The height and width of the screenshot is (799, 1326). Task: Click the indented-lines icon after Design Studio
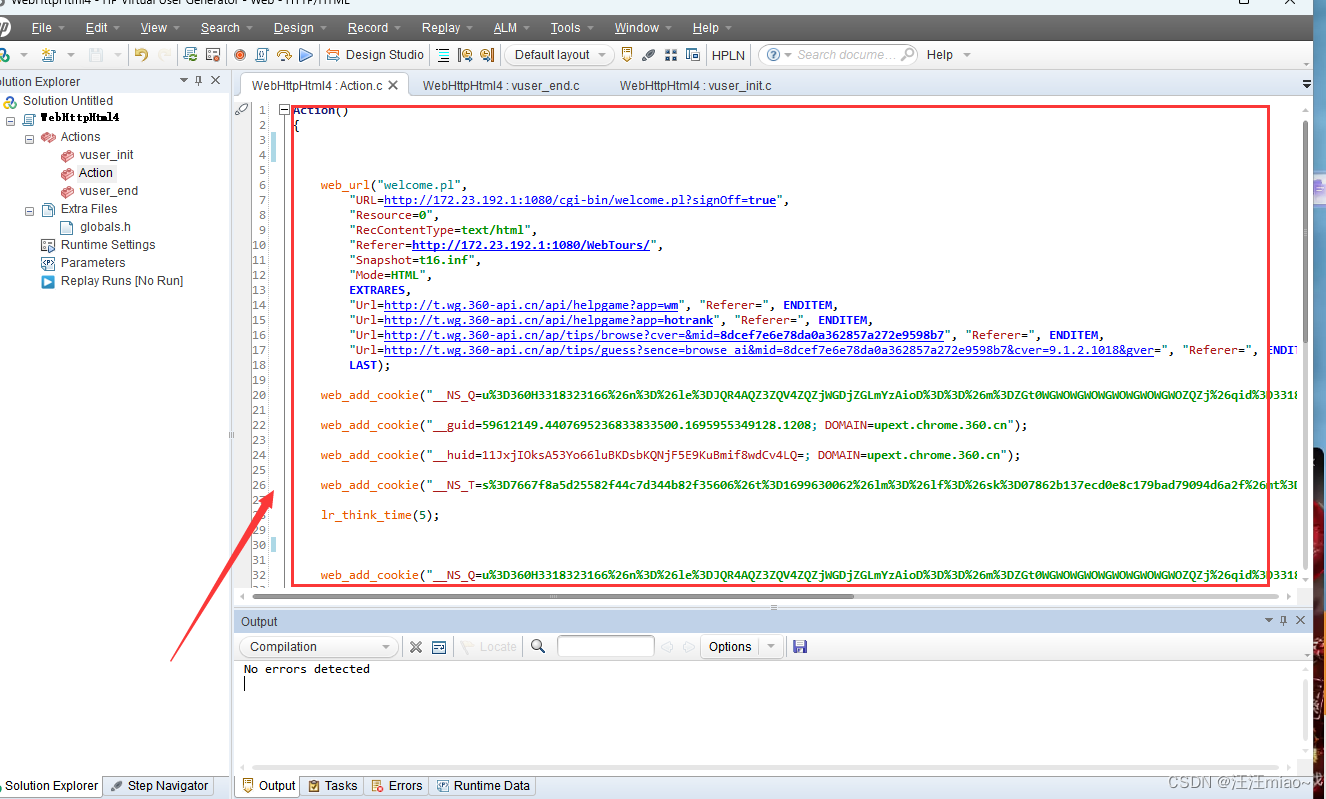coord(443,55)
